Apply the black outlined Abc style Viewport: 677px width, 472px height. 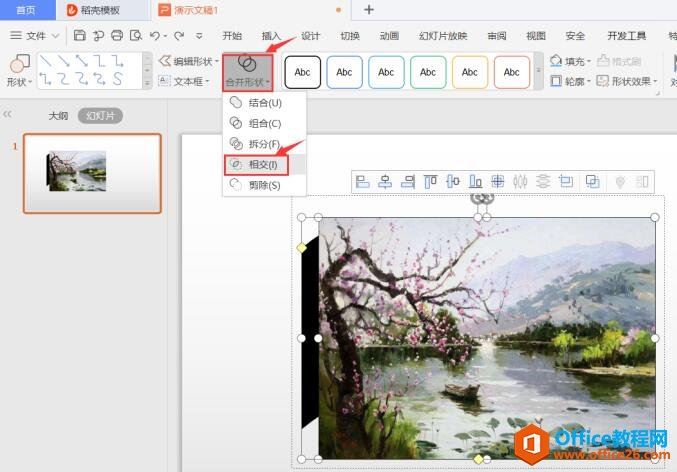pyautogui.click(x=302, y=72)
